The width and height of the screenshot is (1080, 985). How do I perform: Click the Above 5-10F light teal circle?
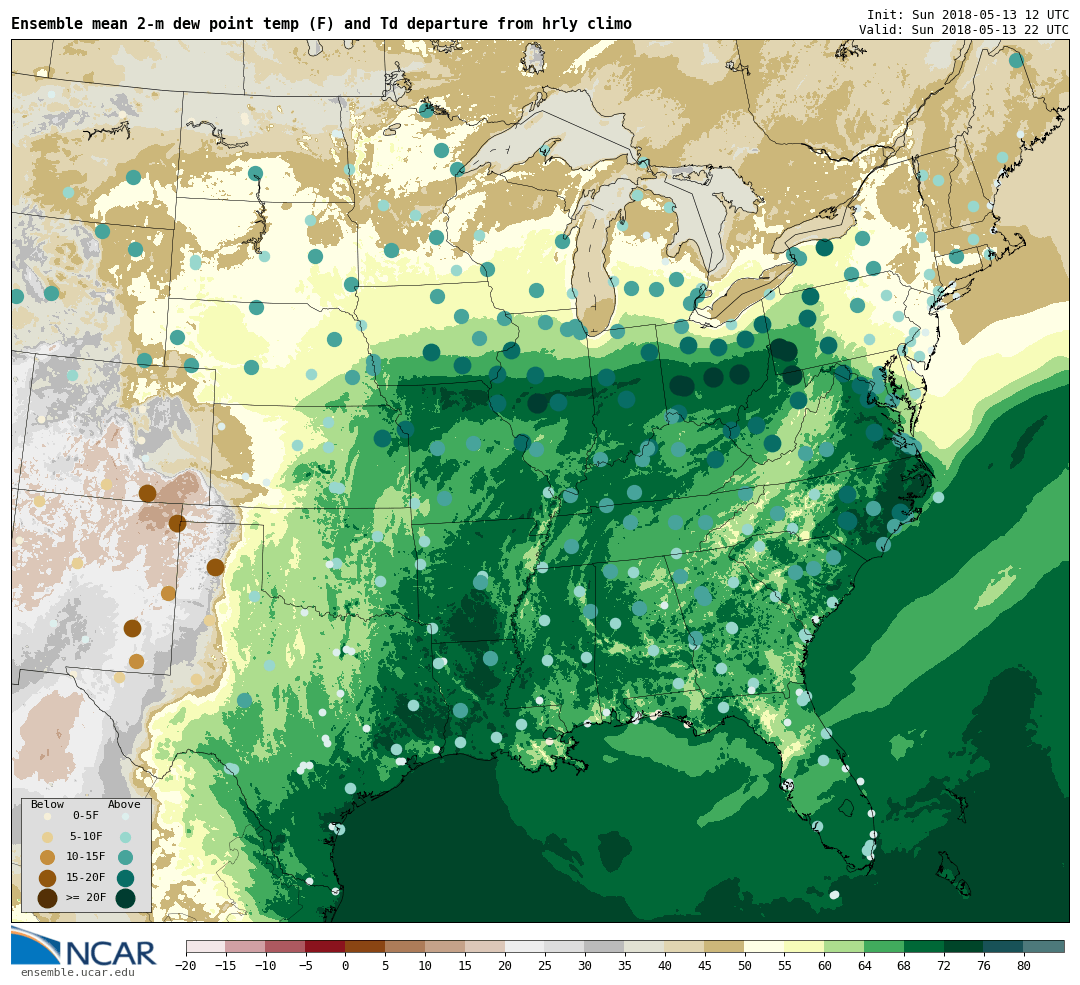tap(125, 838)
